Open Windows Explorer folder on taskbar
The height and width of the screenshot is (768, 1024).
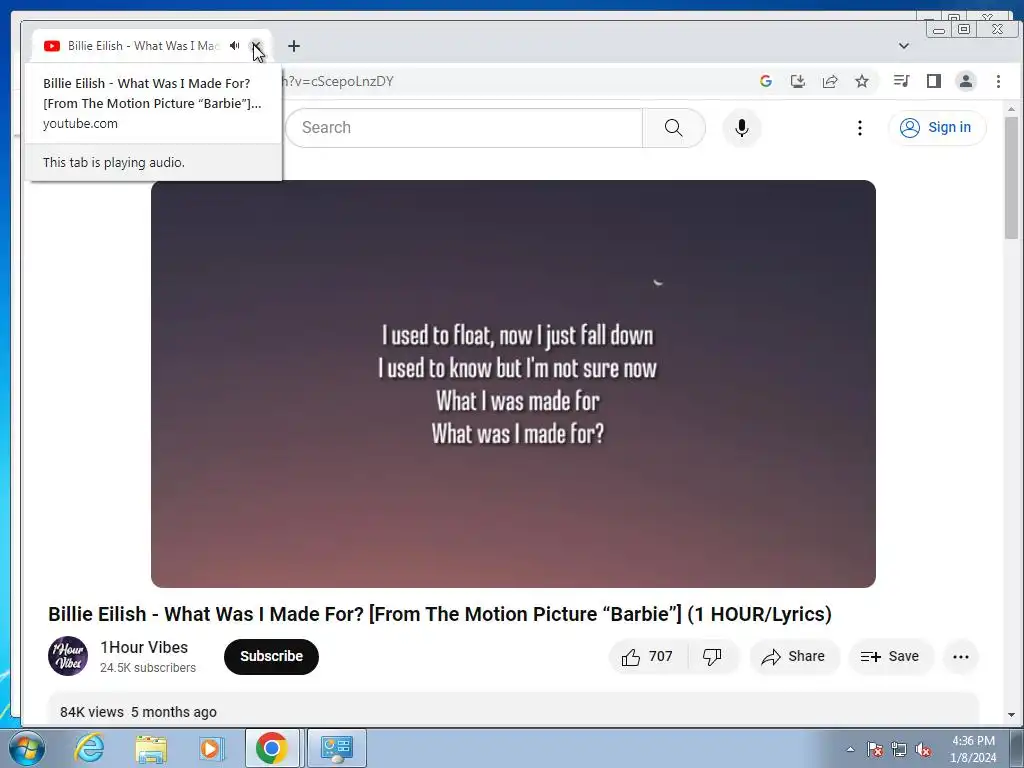coord(151,748)
